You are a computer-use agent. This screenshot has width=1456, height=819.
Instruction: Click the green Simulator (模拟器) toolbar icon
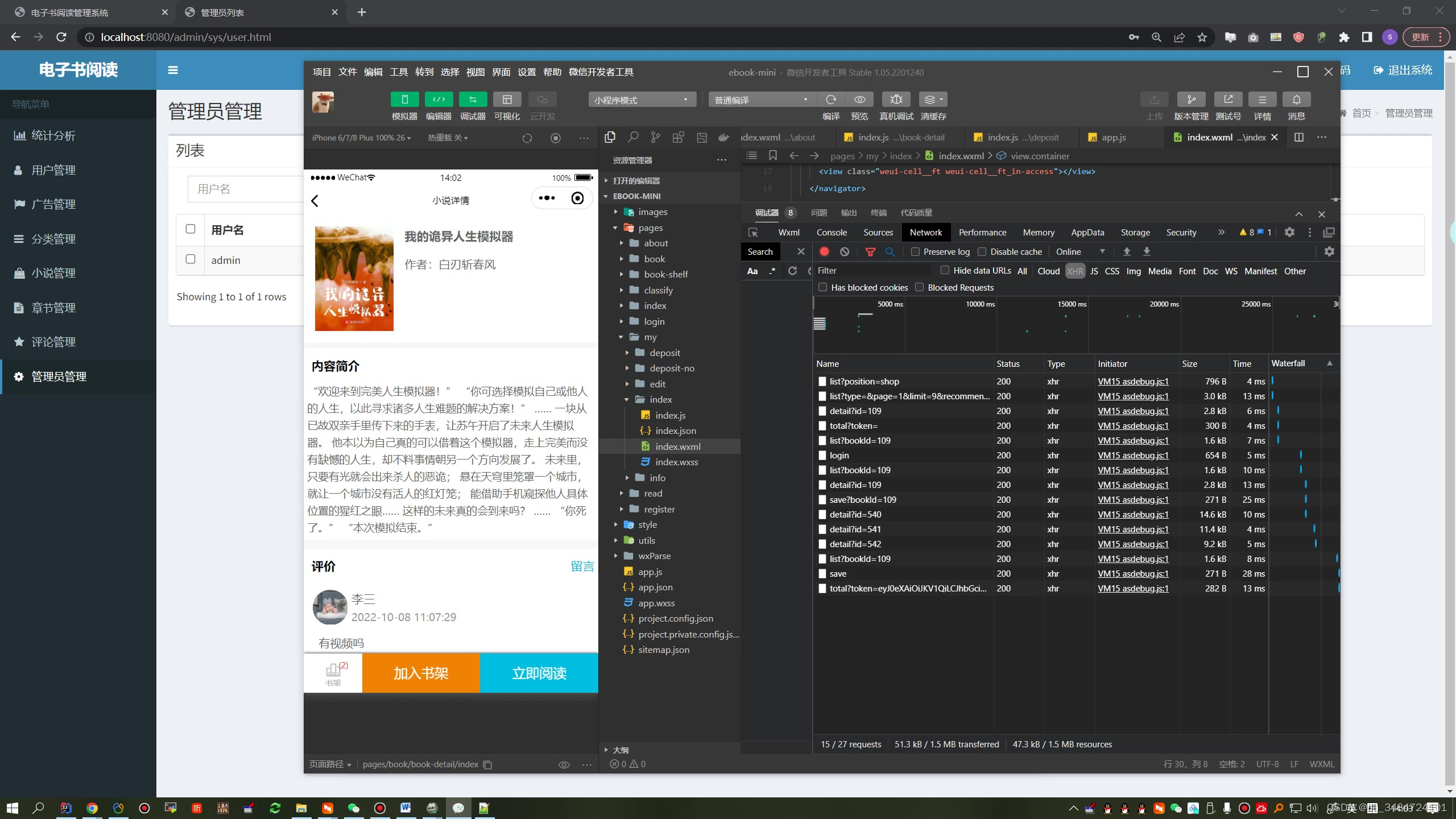coord(404,100)
